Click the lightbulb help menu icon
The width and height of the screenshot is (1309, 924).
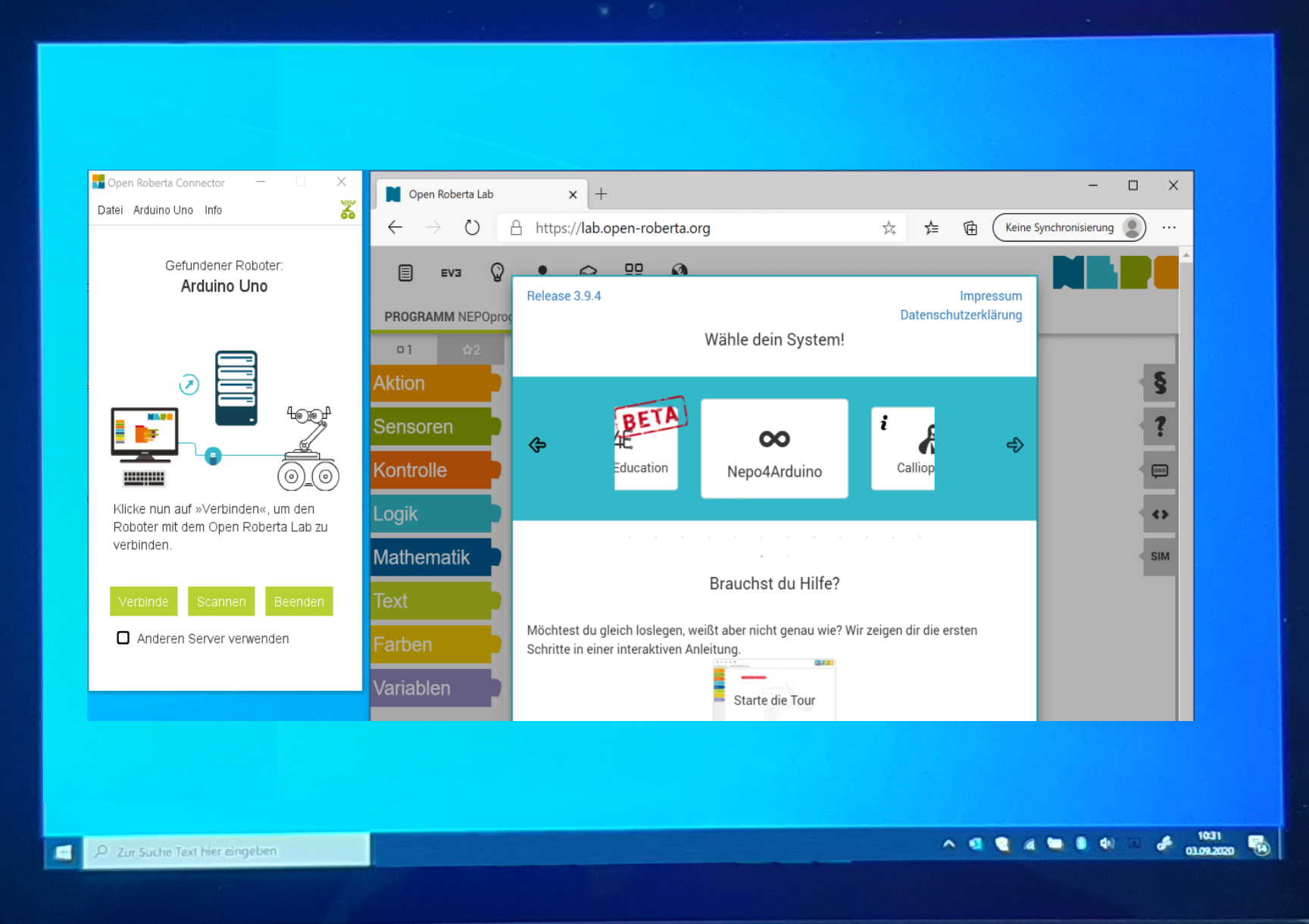497,272
